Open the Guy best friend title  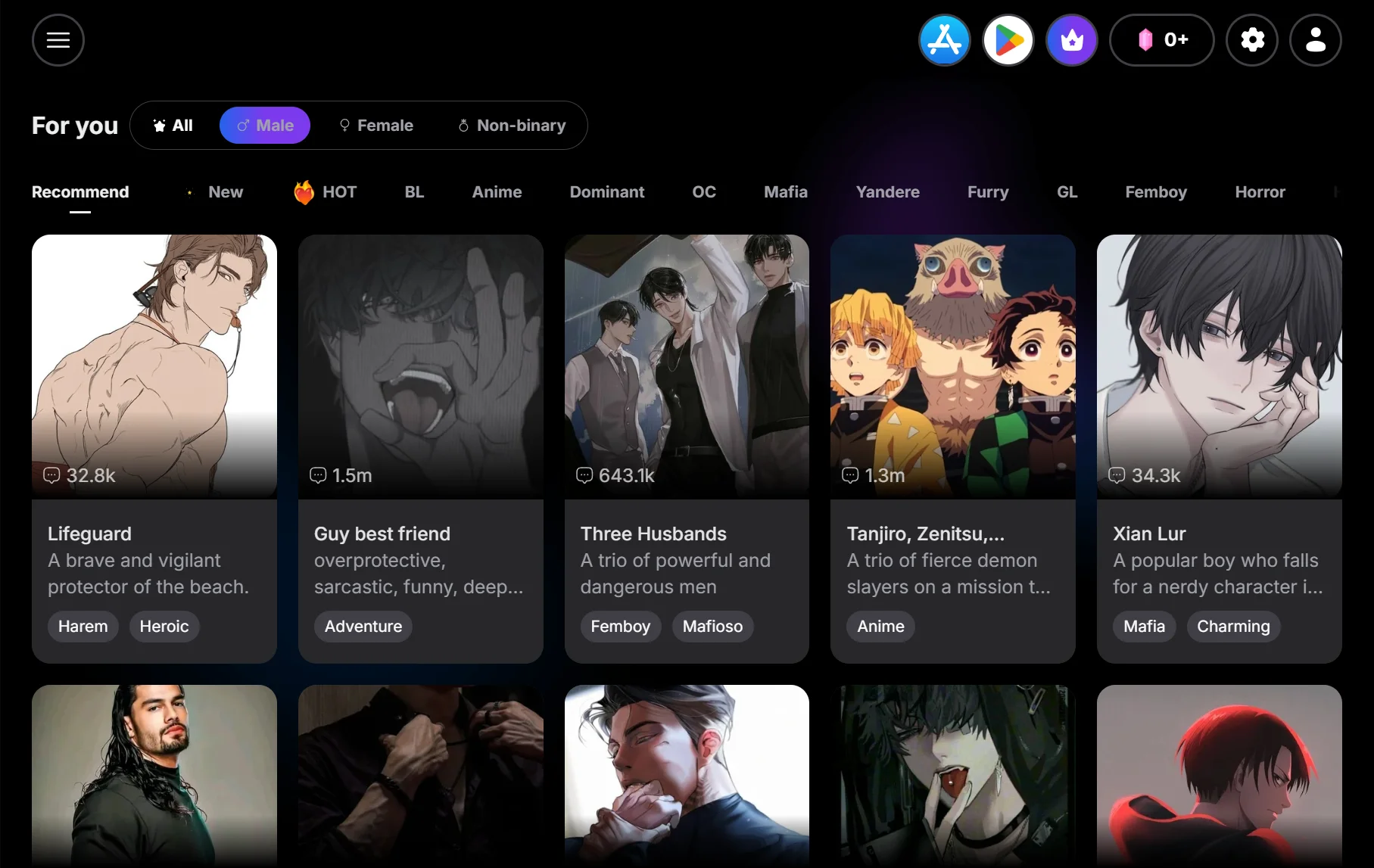point(382,534)
